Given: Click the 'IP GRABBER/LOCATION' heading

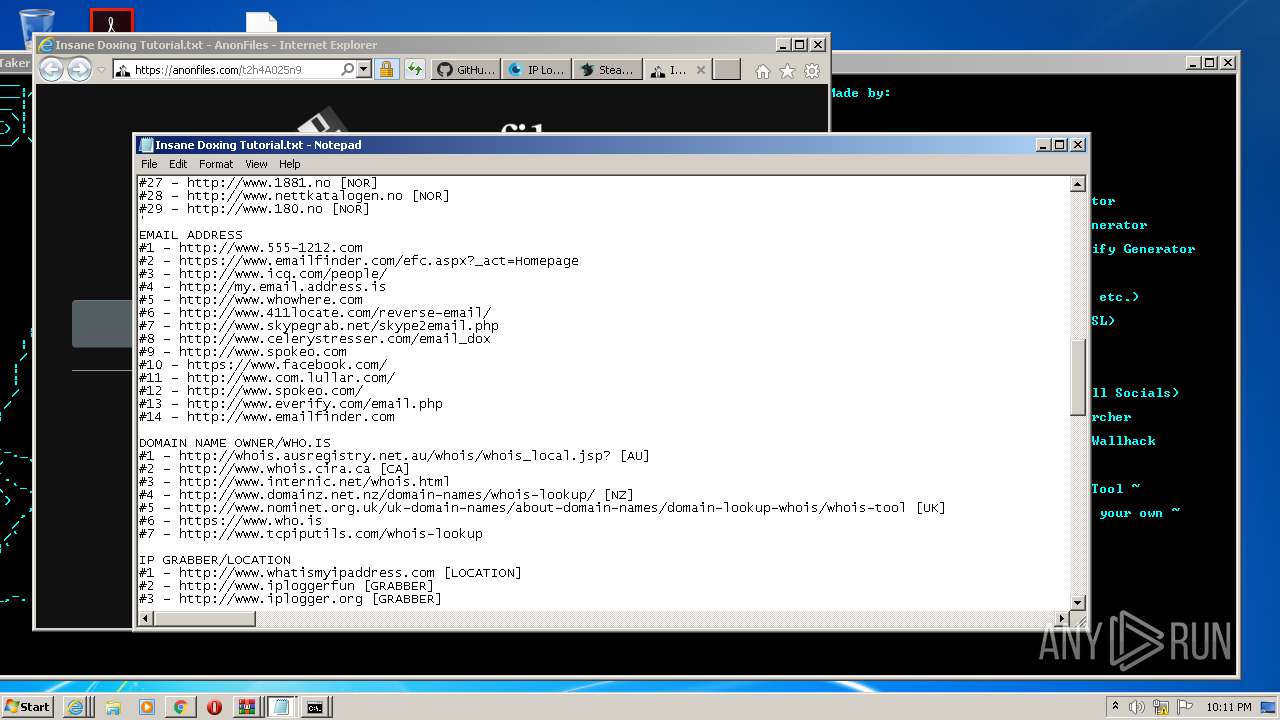Looking at the screenshot, I should 215,560.
